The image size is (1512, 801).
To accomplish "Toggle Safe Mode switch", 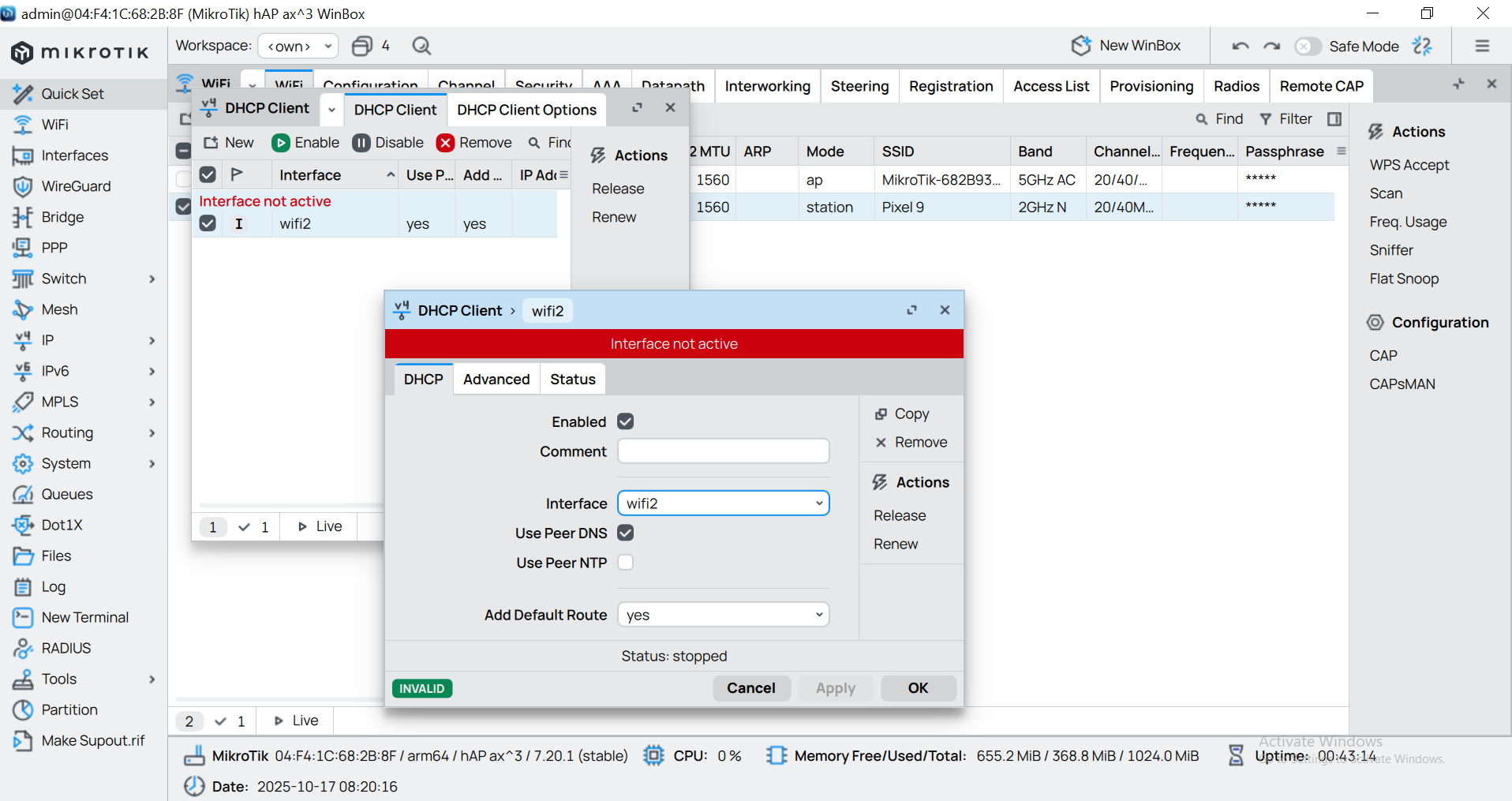I will [x=1308, y=47].
